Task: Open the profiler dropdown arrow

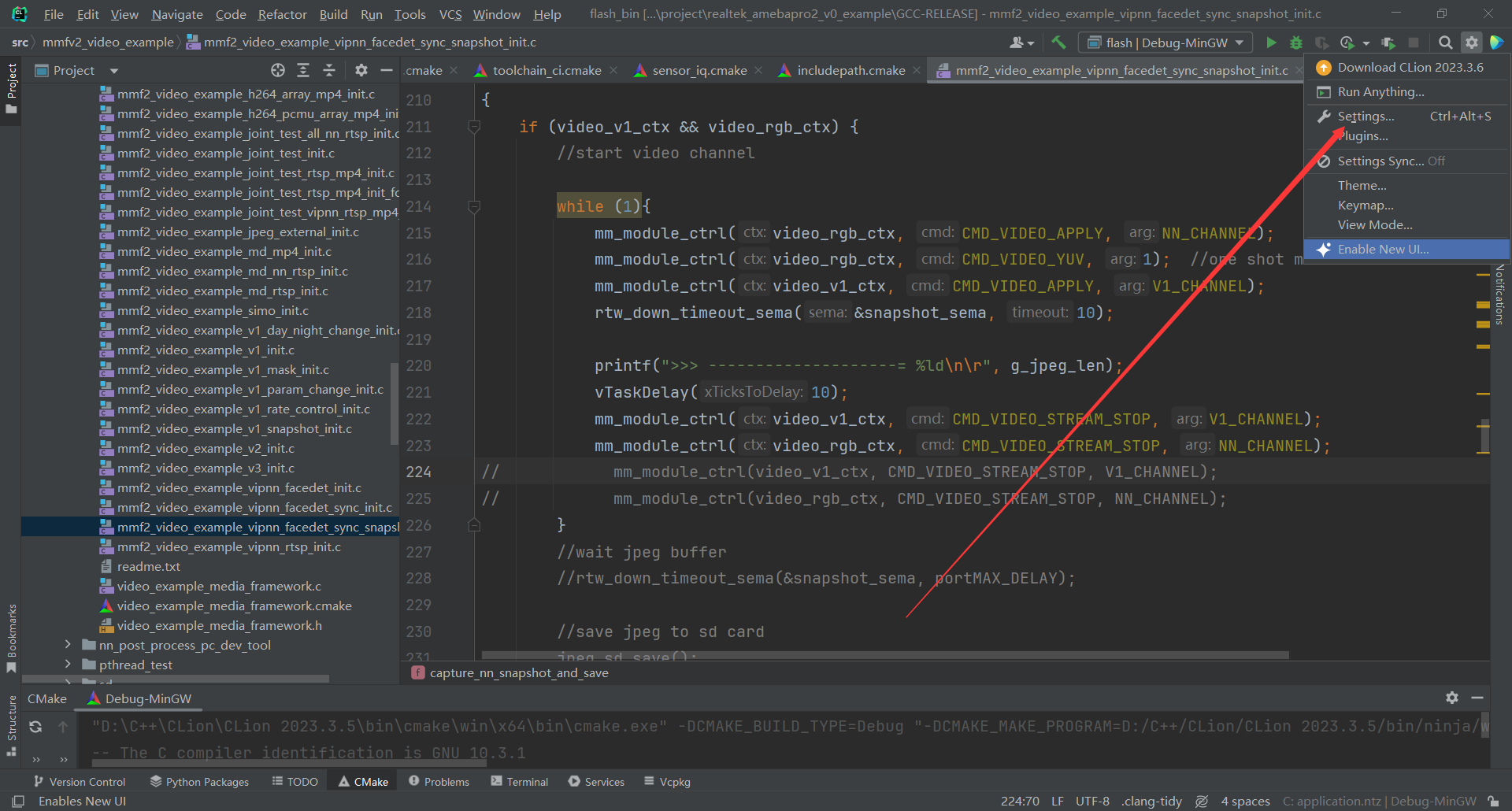Action: tap(1366, 43)
